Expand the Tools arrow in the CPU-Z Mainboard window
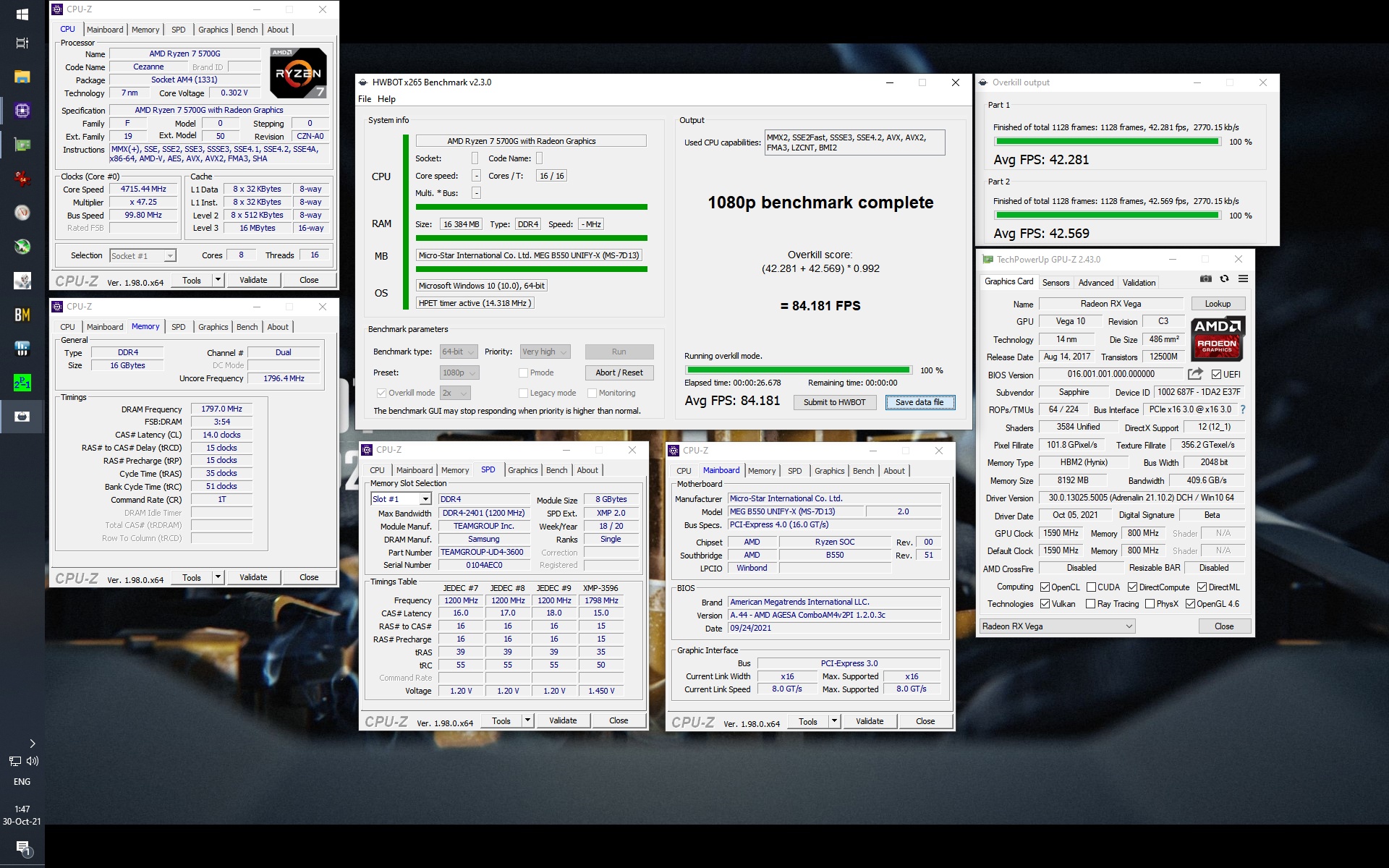Viewport: 1389px width, 868px height. point(834,721)
